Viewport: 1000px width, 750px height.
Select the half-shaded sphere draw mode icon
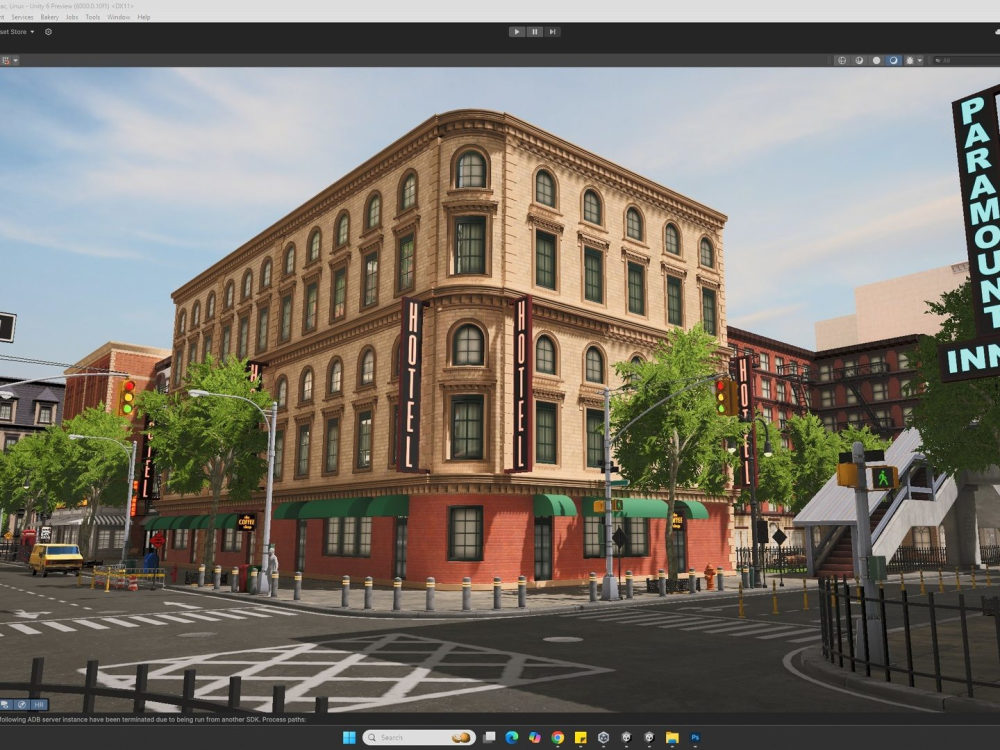click(859, 61)
